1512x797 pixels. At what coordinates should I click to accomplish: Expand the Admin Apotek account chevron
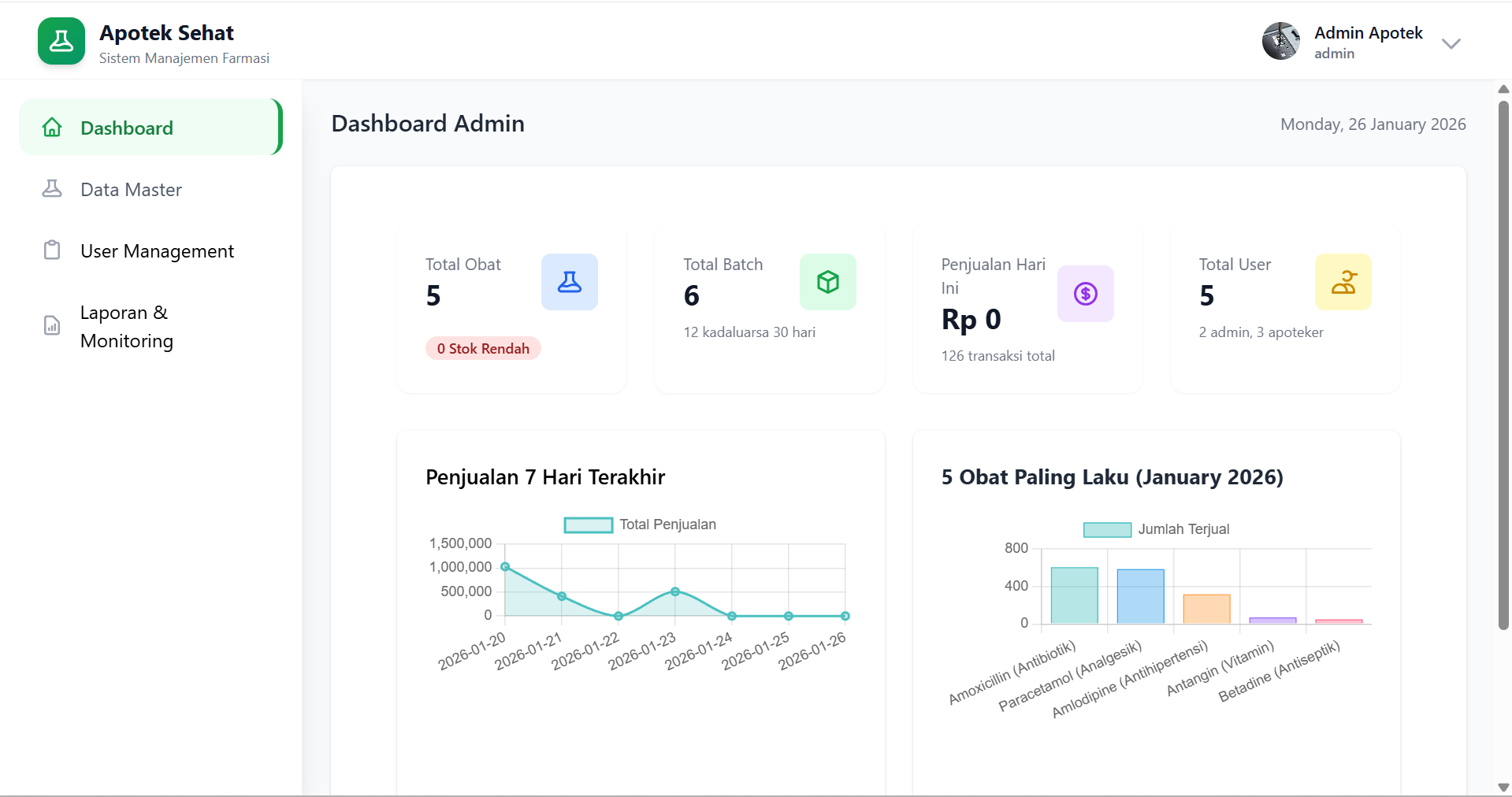pyautogui.click(x=1451, y=43)
